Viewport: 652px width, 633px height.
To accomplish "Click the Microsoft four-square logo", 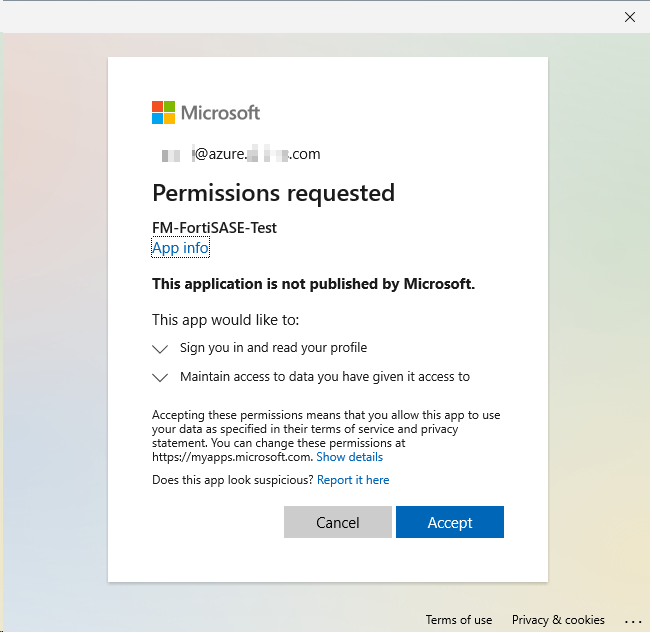I will (x=164, y=113).
